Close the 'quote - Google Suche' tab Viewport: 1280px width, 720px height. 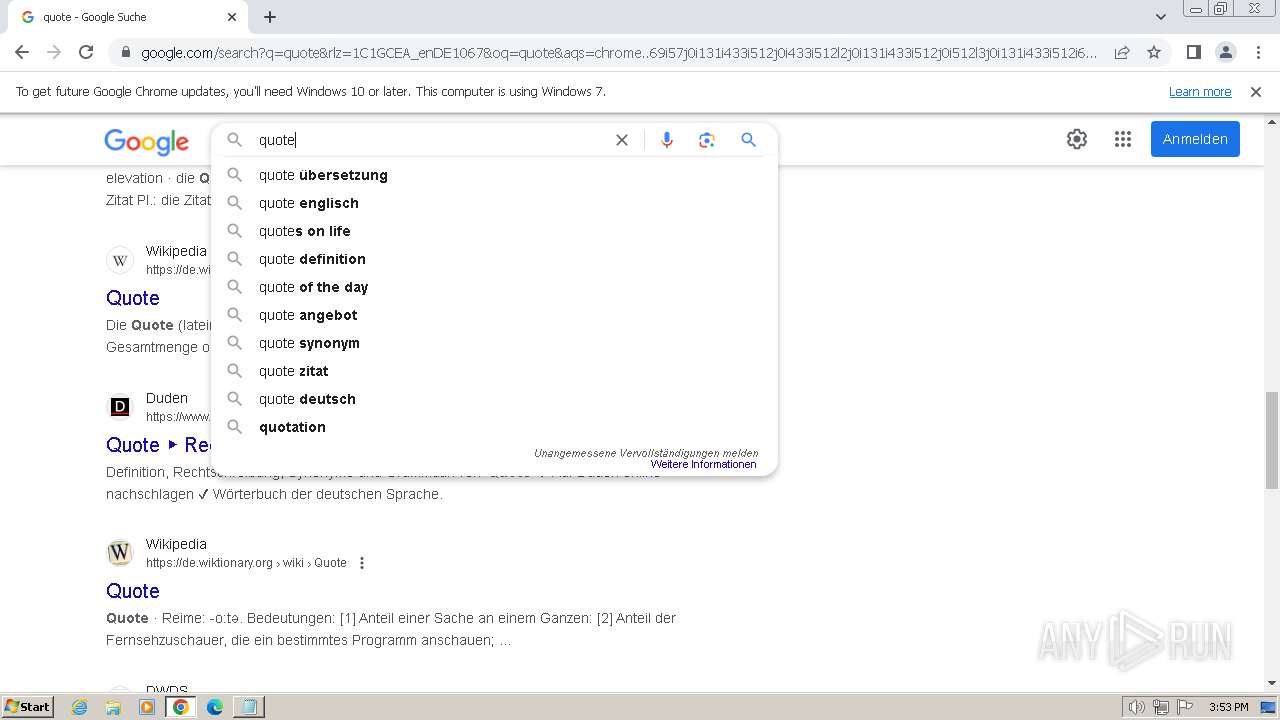tap(232, 17)
